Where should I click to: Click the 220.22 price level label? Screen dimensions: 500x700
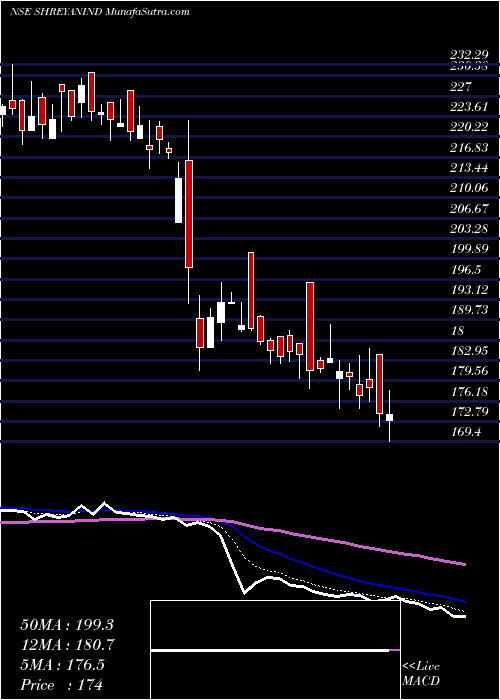[469, 127]
